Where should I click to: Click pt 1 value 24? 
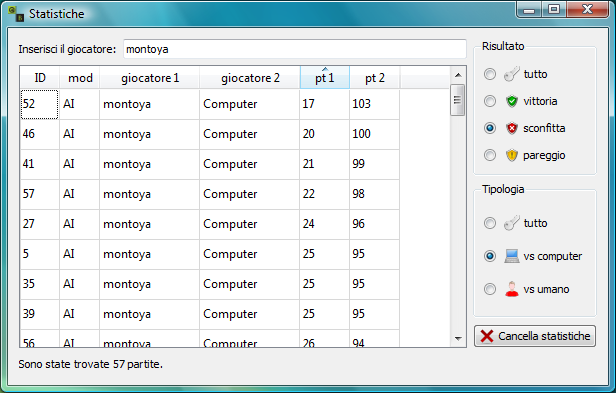pos(324,224)
